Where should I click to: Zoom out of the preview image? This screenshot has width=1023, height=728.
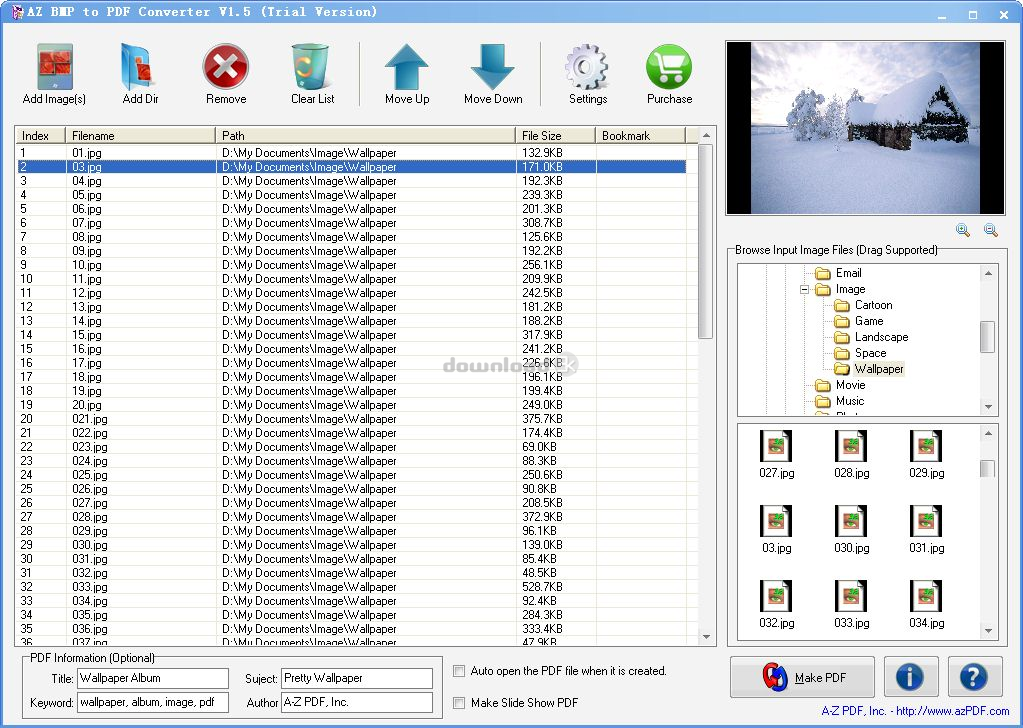click(x=990, y=230)
